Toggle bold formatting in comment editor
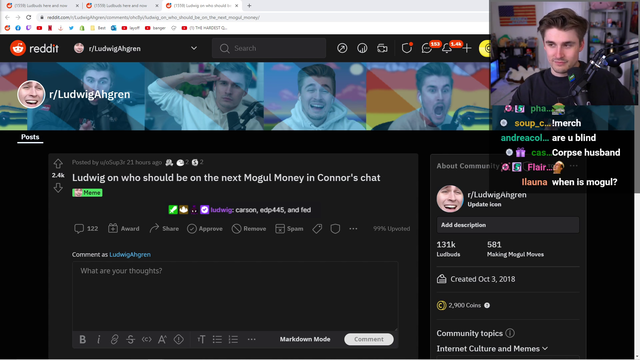The width and height of the screenshot is (640, 360). click(82, 339)
